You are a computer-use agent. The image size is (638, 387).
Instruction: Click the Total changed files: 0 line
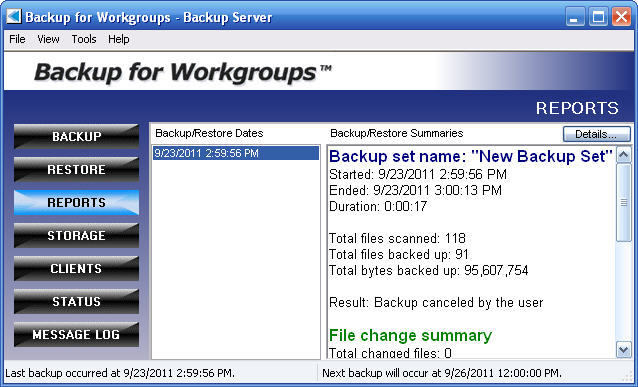click(390, 353)
